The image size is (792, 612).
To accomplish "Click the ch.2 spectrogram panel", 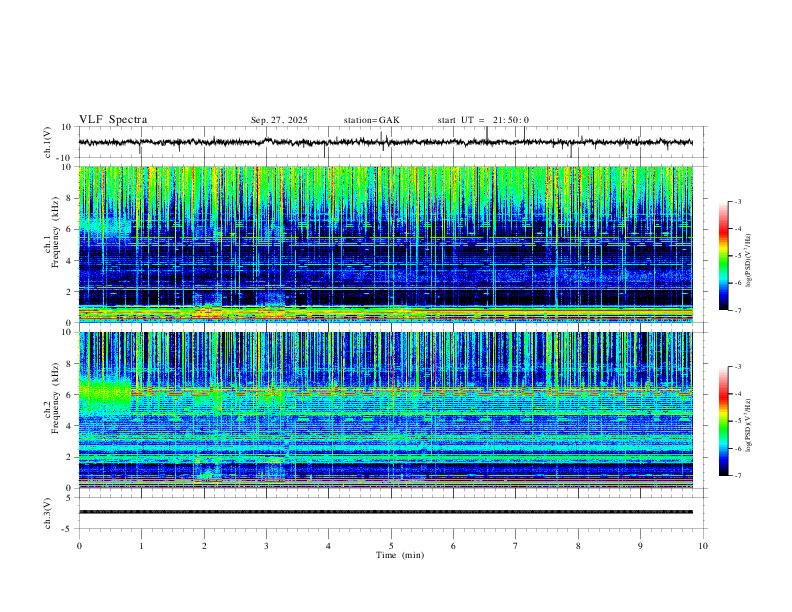I will [385, 410].
